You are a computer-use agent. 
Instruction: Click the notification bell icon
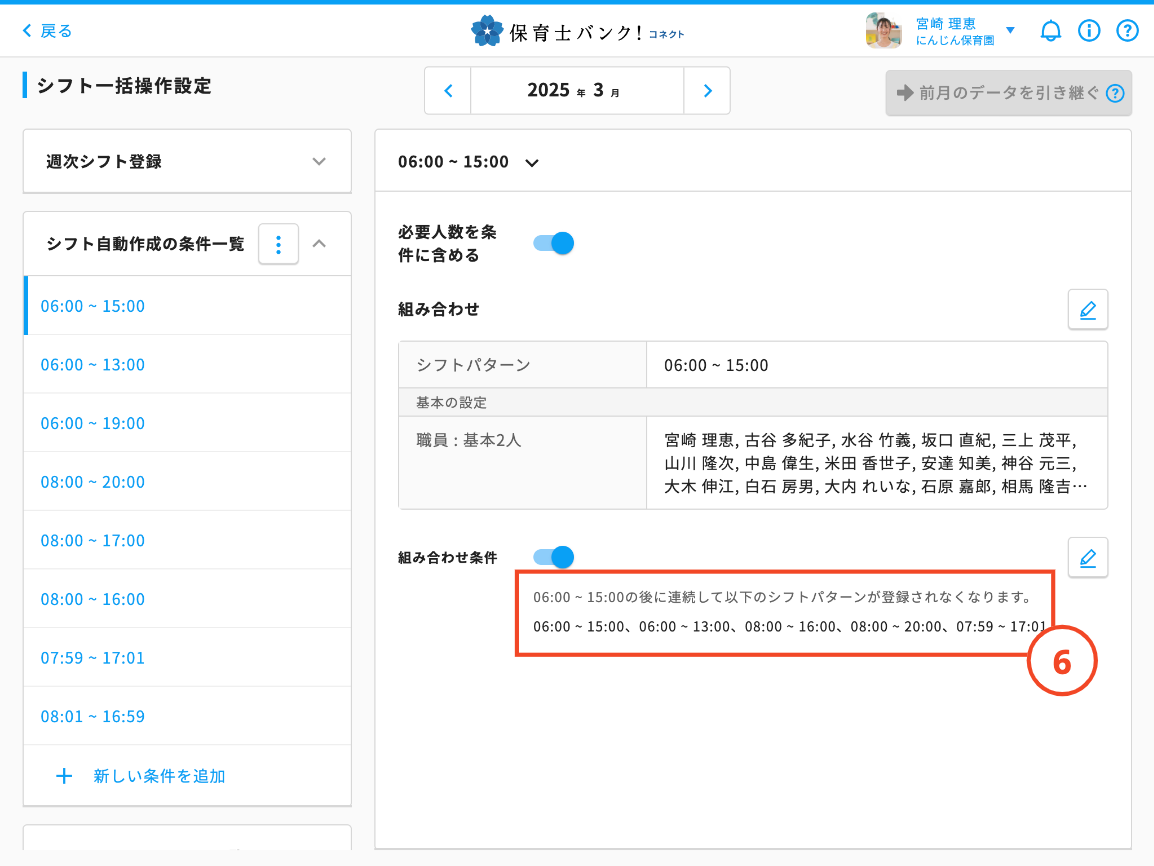click(1050, 31)
